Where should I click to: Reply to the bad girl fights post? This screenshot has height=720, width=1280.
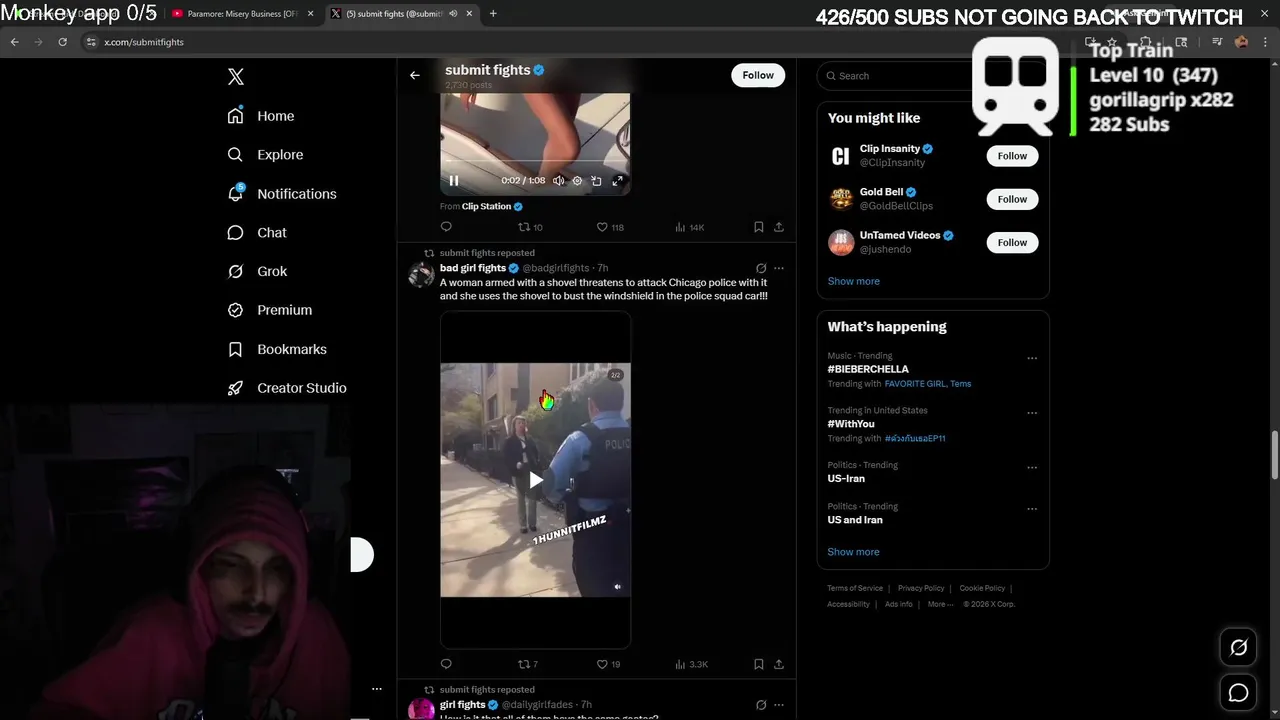(446, 664)
